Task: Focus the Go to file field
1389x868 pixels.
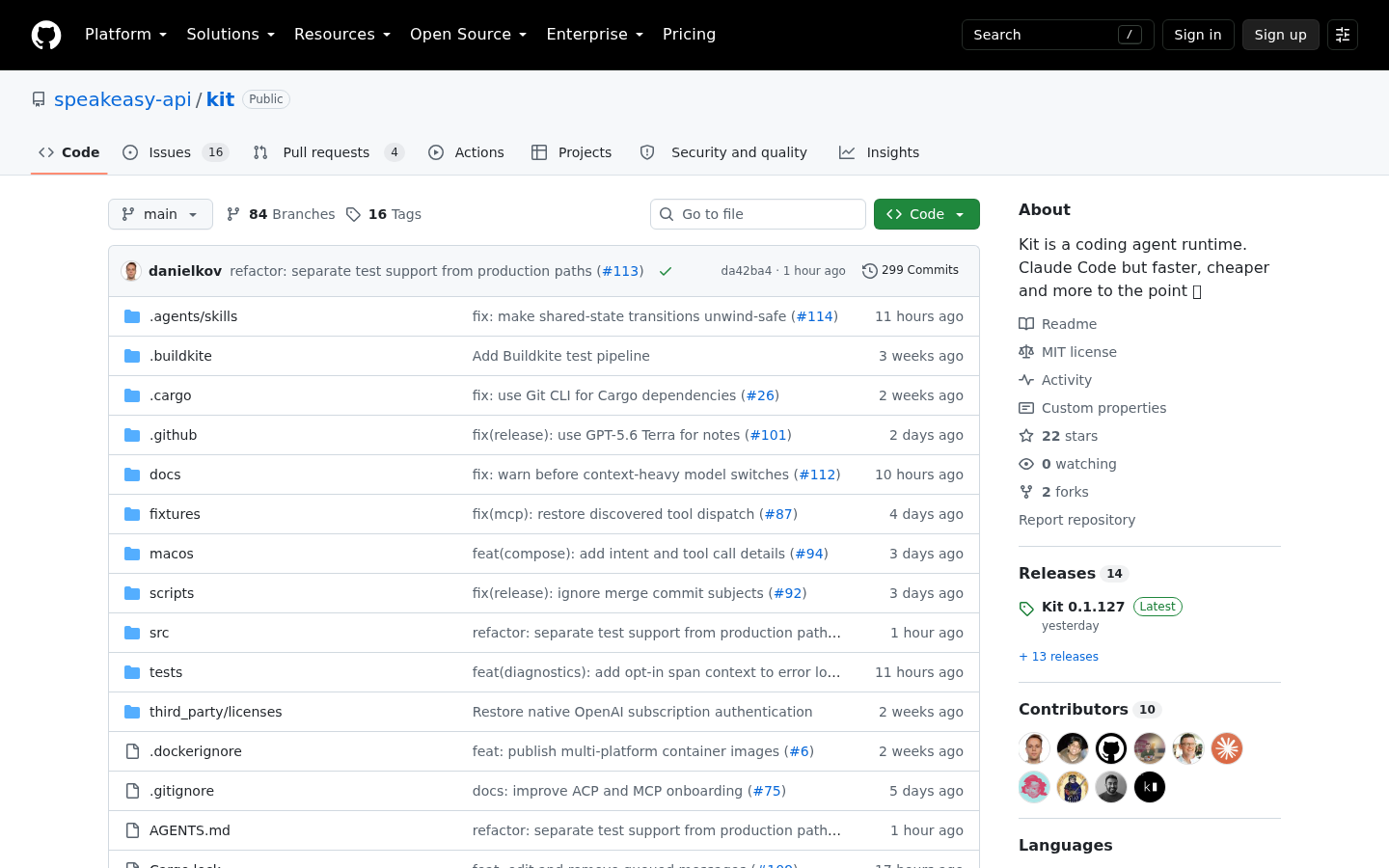Action: click(758, 214)
